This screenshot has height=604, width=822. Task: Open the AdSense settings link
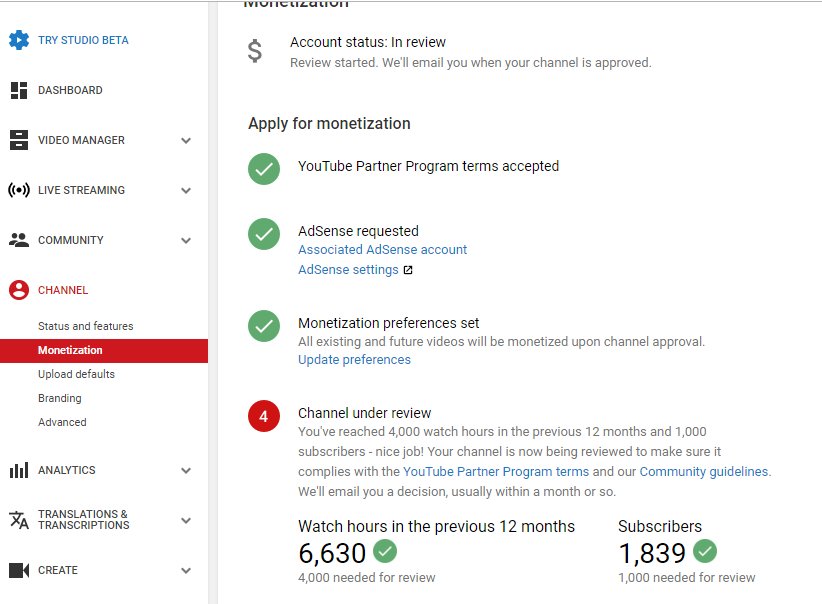348,269
